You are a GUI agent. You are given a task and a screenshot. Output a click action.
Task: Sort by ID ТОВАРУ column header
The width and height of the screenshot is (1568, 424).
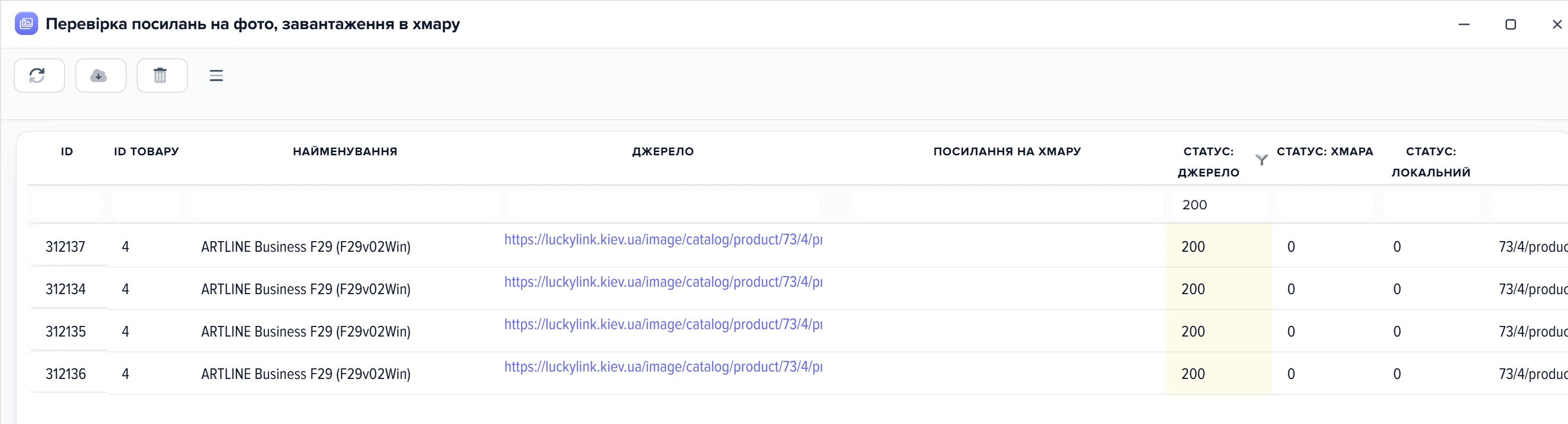click(146, 151)
